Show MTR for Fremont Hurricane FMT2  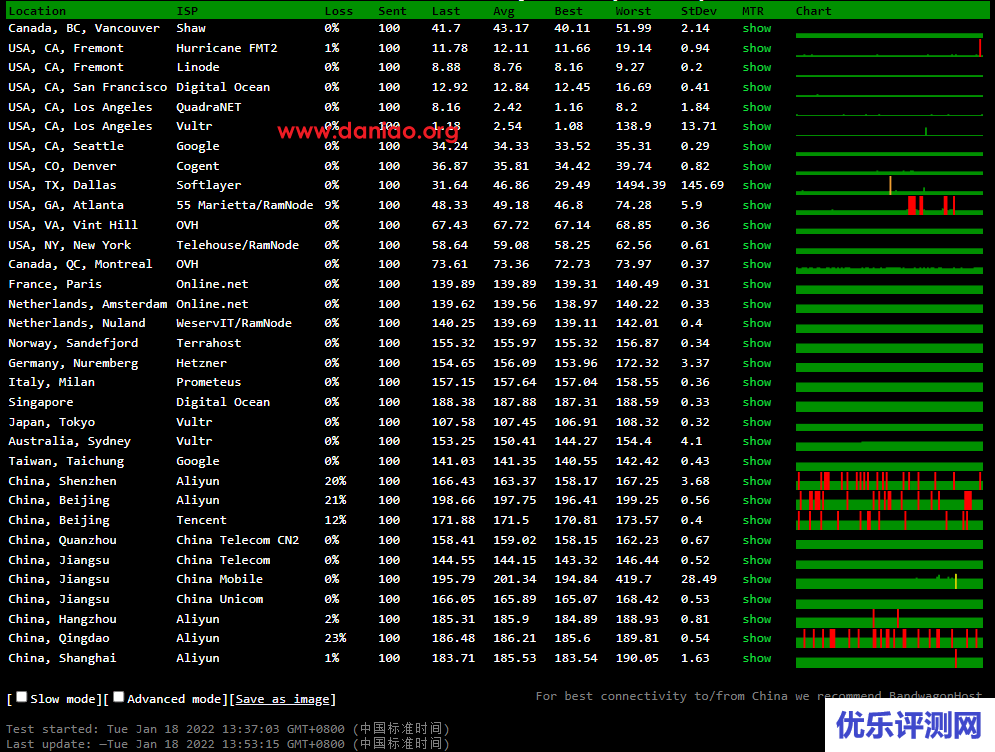(x=757, y=48)
